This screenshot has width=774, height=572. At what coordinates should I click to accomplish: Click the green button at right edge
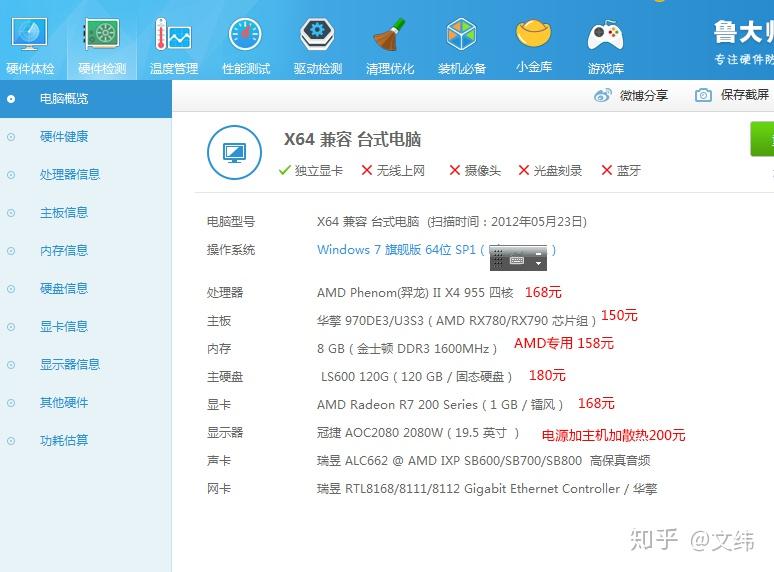pyautogui.click(x=762, y=139)
